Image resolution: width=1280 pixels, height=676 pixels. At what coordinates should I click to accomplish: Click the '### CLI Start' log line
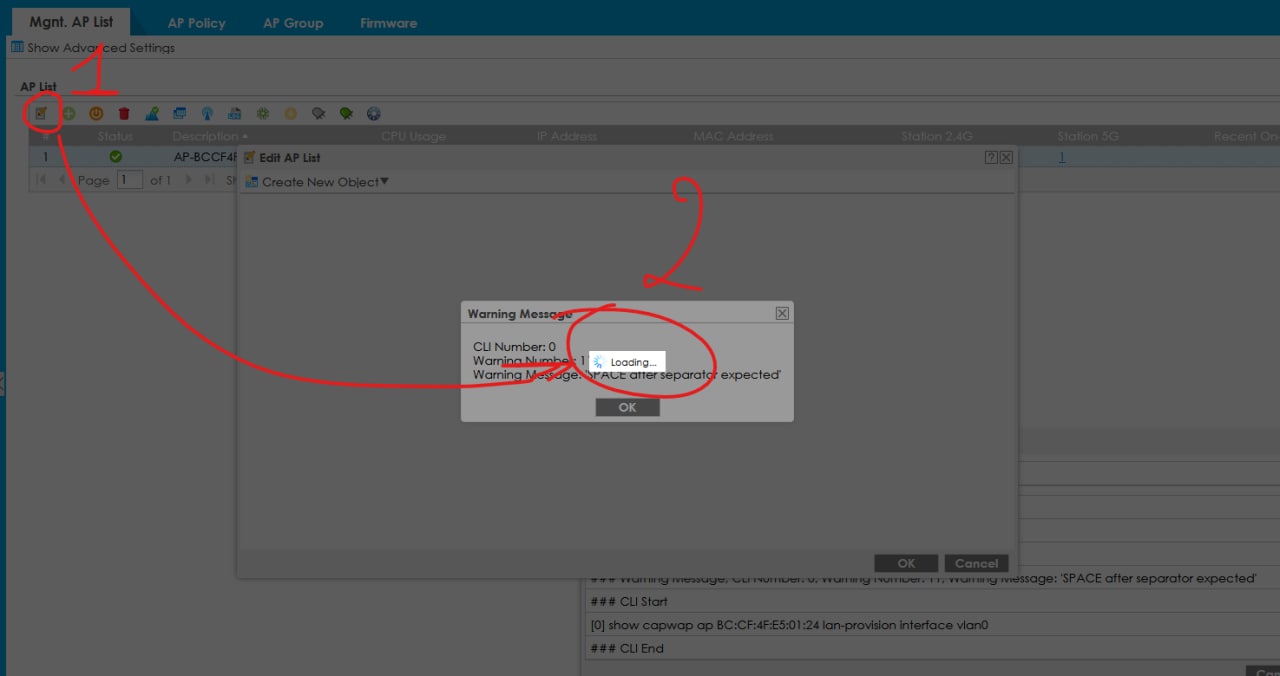[629, 602]
